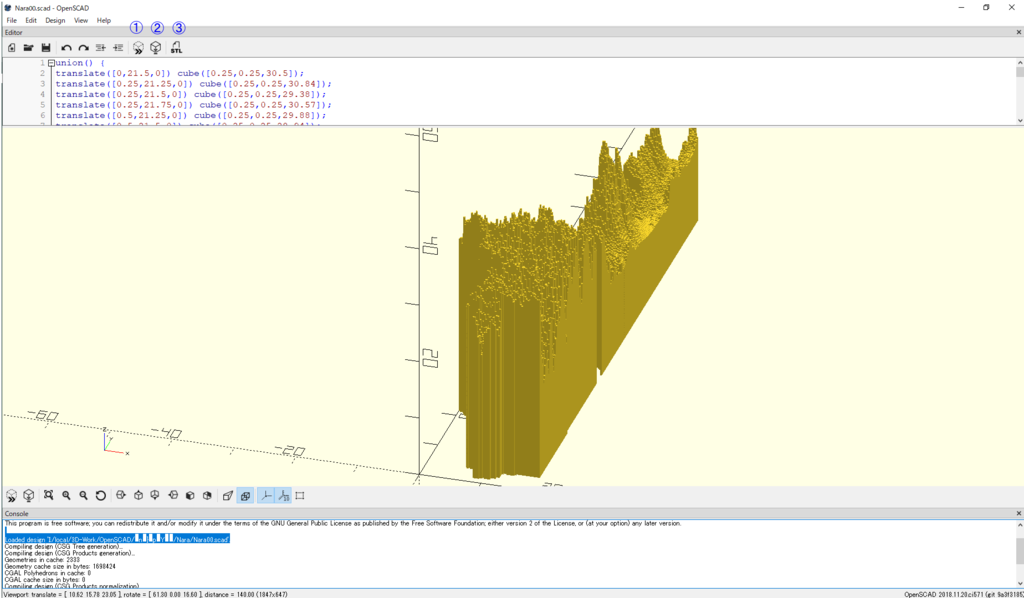Zoom in on the 3D view

point(66,496)
